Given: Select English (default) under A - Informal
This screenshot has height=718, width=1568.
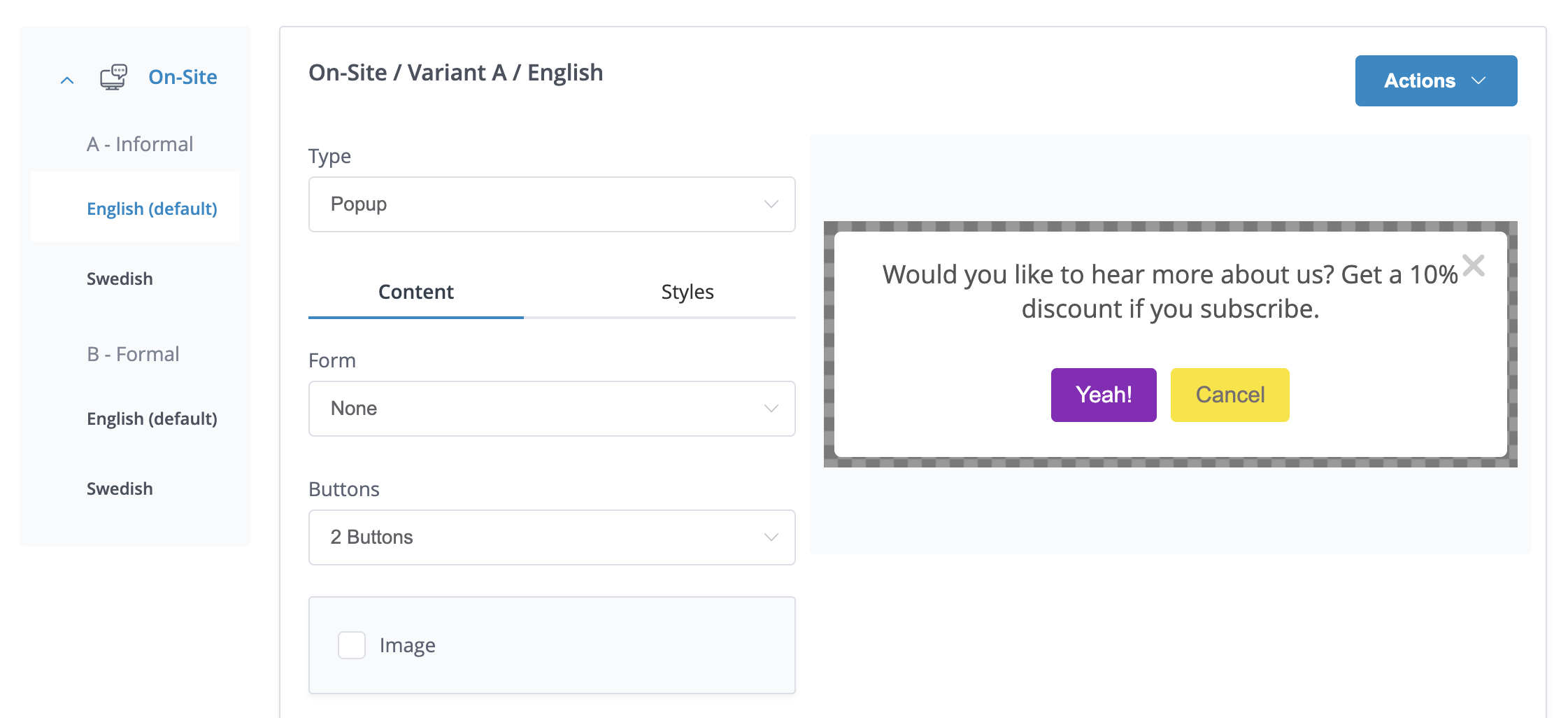Looking at the screenshot, I should tap(152, 209).
